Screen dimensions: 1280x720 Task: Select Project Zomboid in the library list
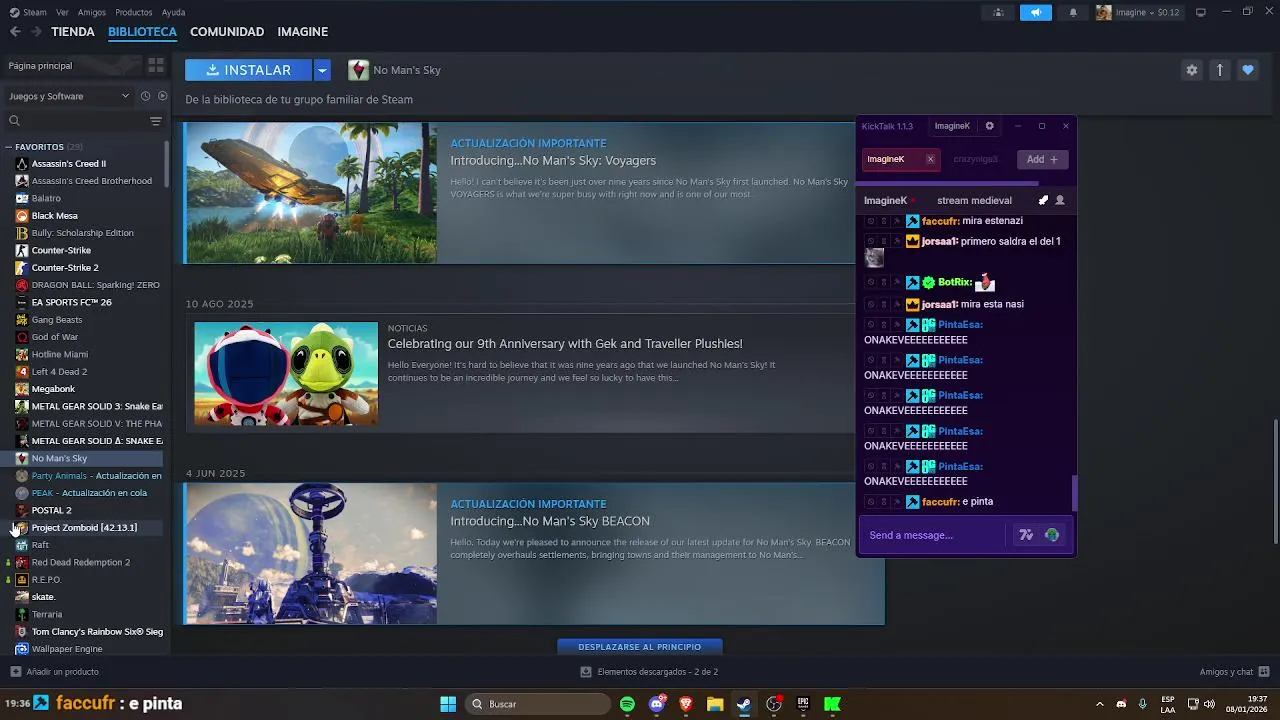[84, 528]
